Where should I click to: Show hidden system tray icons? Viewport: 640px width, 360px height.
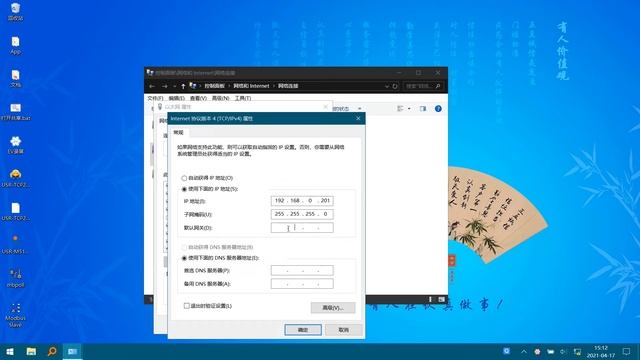(524, 351)
